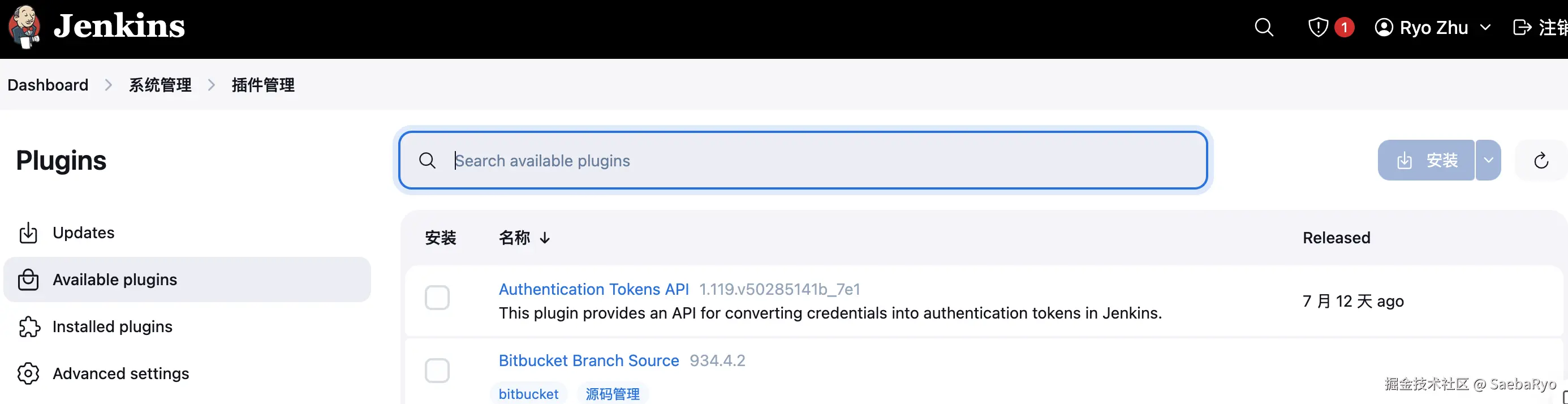The image size is (1568, 404).
Task: Click the Jenkins butler logo icon
Action: click(x=24, y=27)
